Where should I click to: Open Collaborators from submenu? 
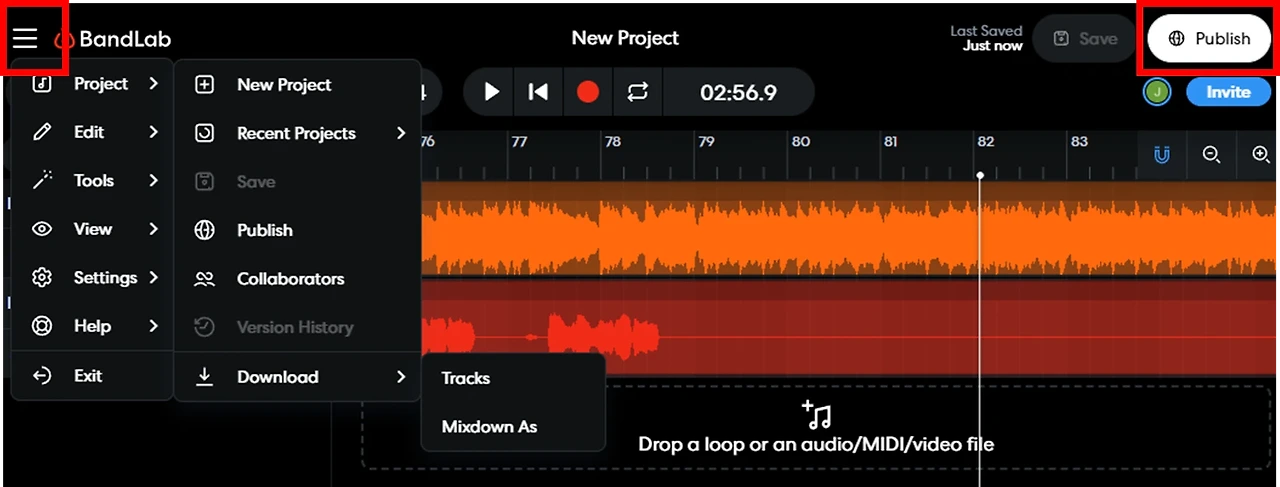coord(298,279)
